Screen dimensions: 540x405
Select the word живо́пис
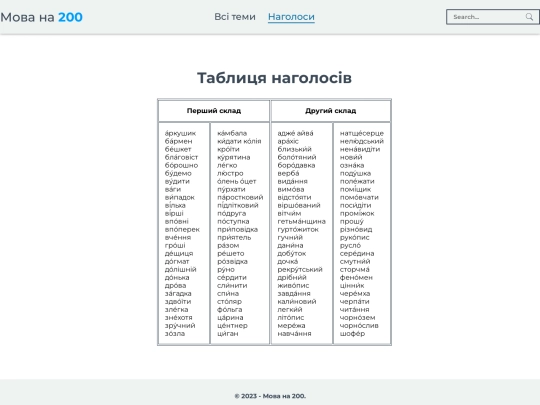coord(293,285)
